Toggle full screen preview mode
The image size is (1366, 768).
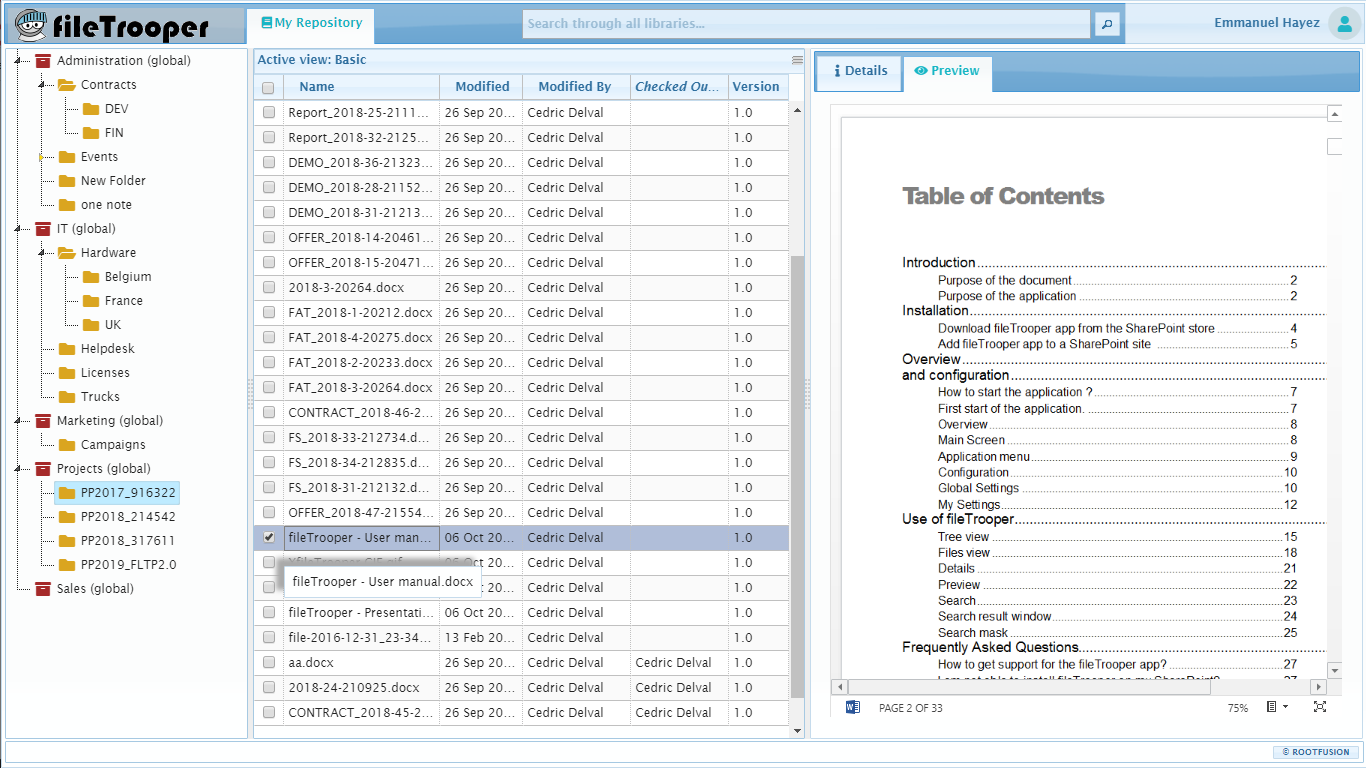point(1320,707)
